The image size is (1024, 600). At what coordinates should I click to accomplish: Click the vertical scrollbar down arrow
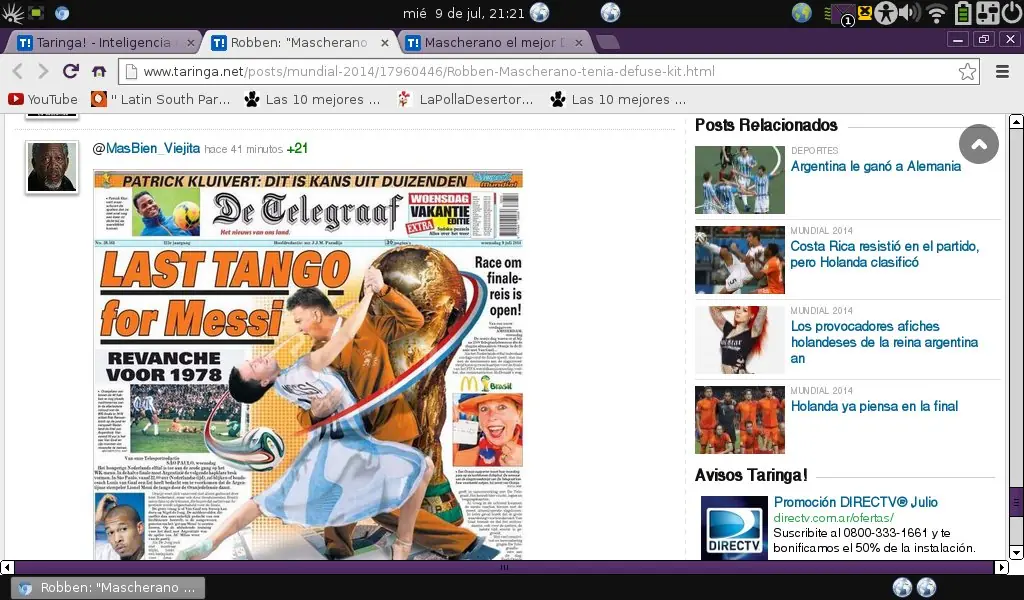[1016, 552]
